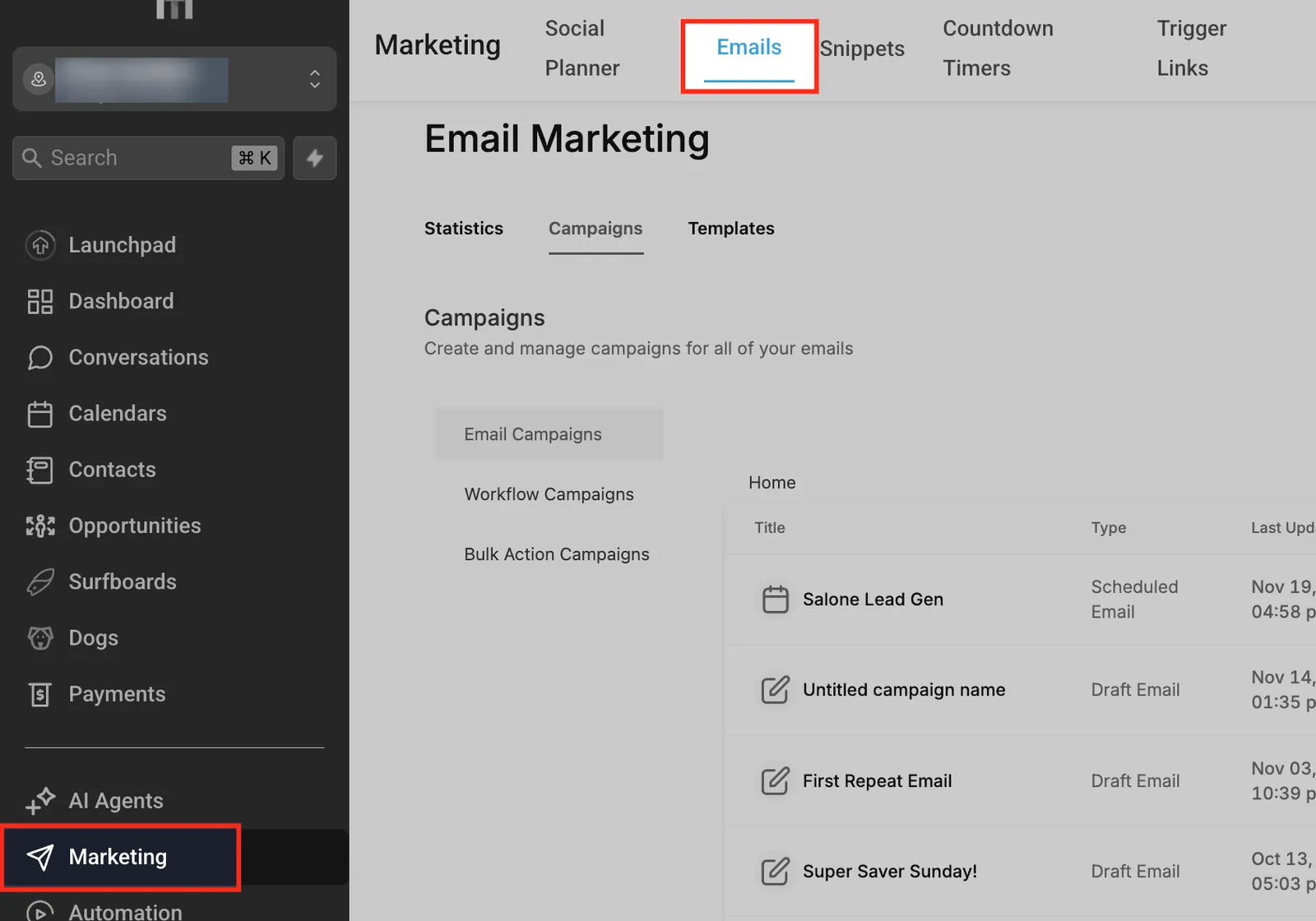Click the Automation sidebar label
Viewport: 1316px width, 921px height.
[x=125, y=911]
